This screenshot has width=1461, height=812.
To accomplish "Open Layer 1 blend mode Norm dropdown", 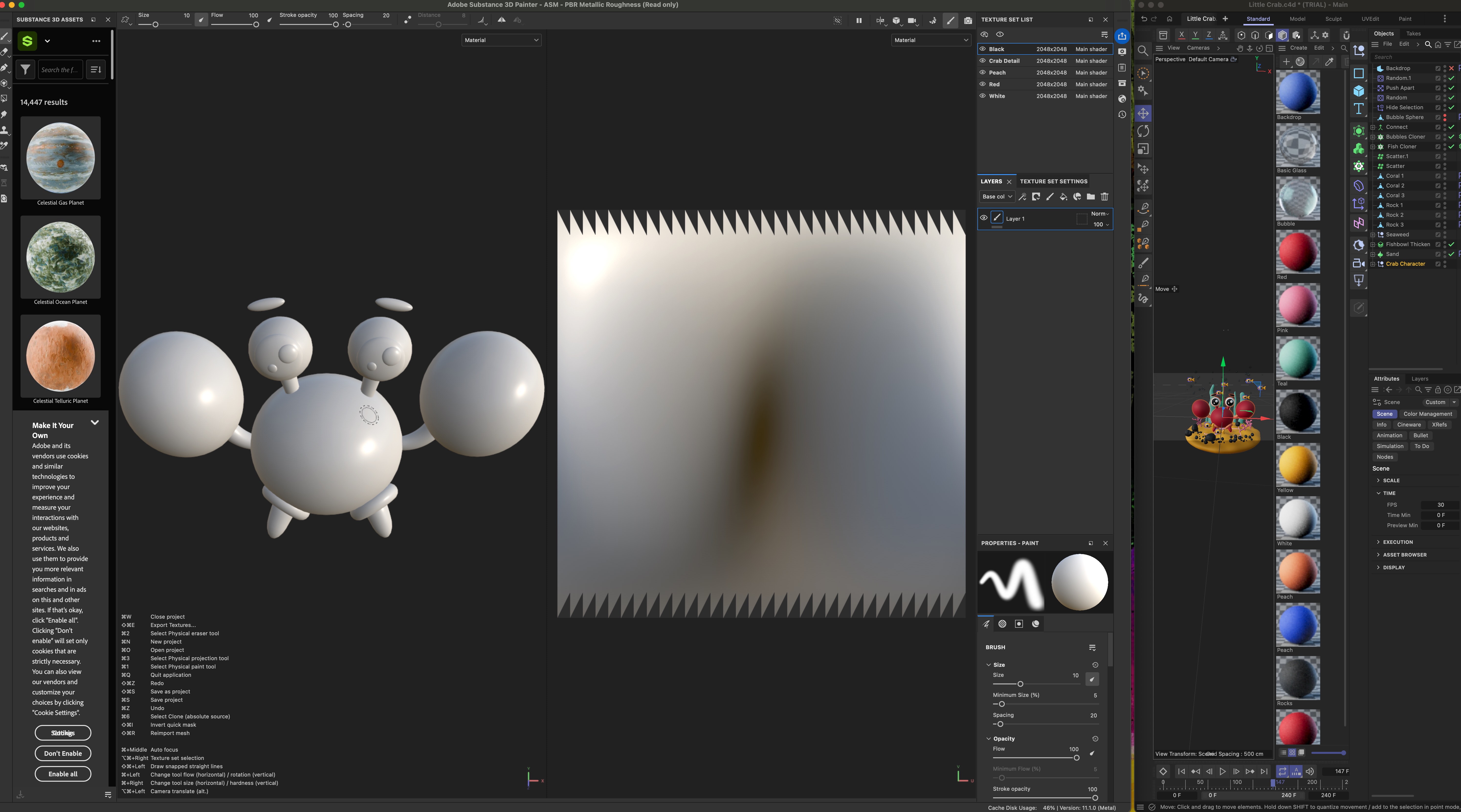I will [x=1100, y=214].
